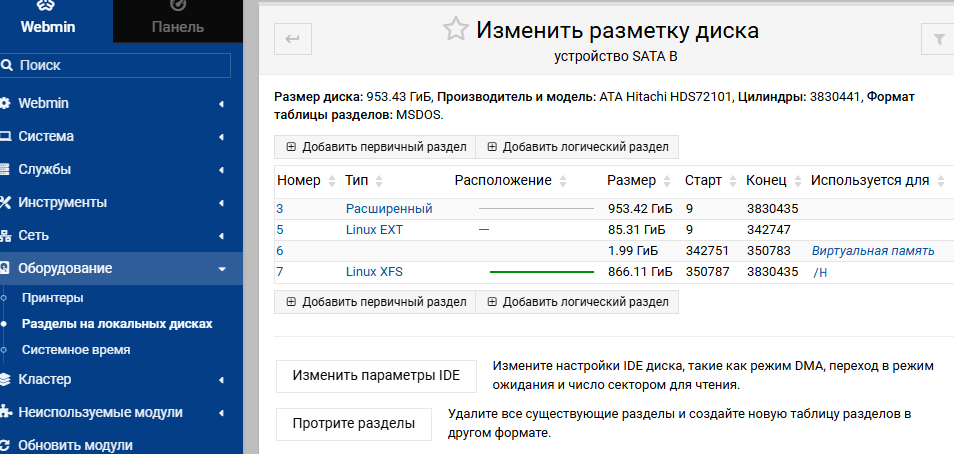Click top Добавить логический раздел button
Image resolution: width=954 pixels, height=454 pixels.
point(577,147)
